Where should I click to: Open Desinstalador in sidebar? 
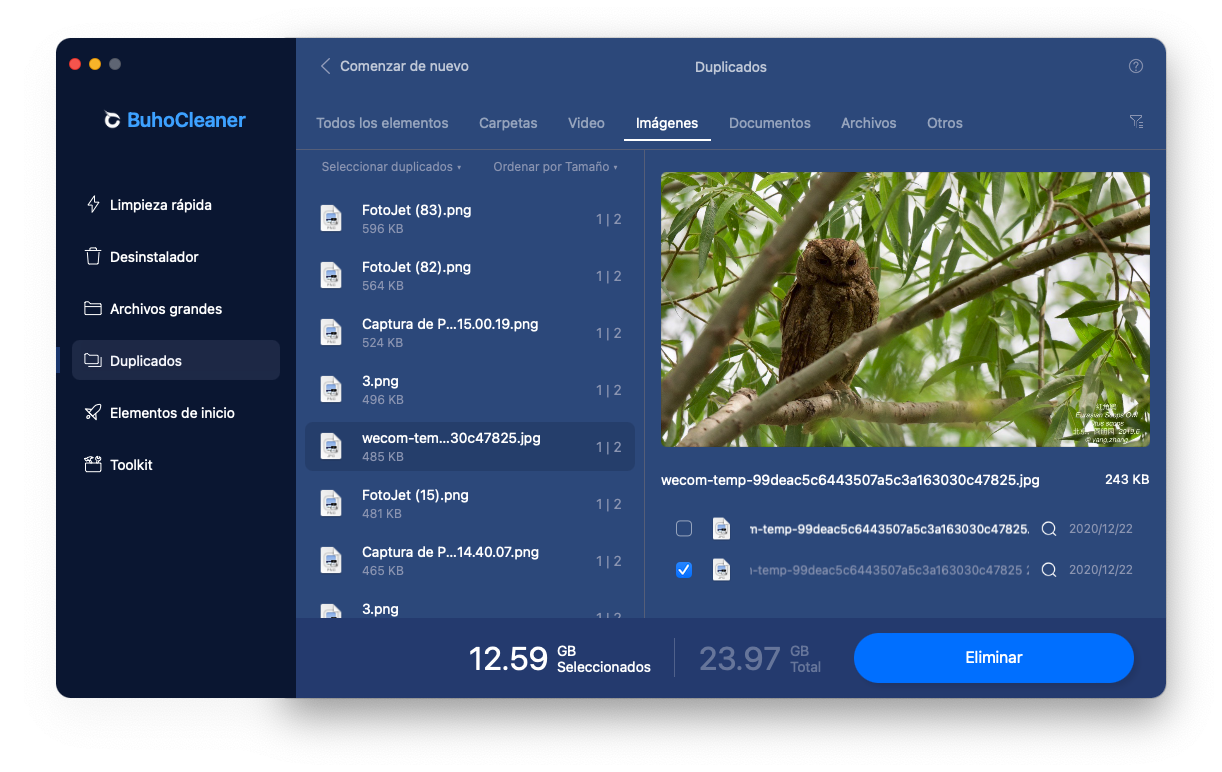click(176, 256)
